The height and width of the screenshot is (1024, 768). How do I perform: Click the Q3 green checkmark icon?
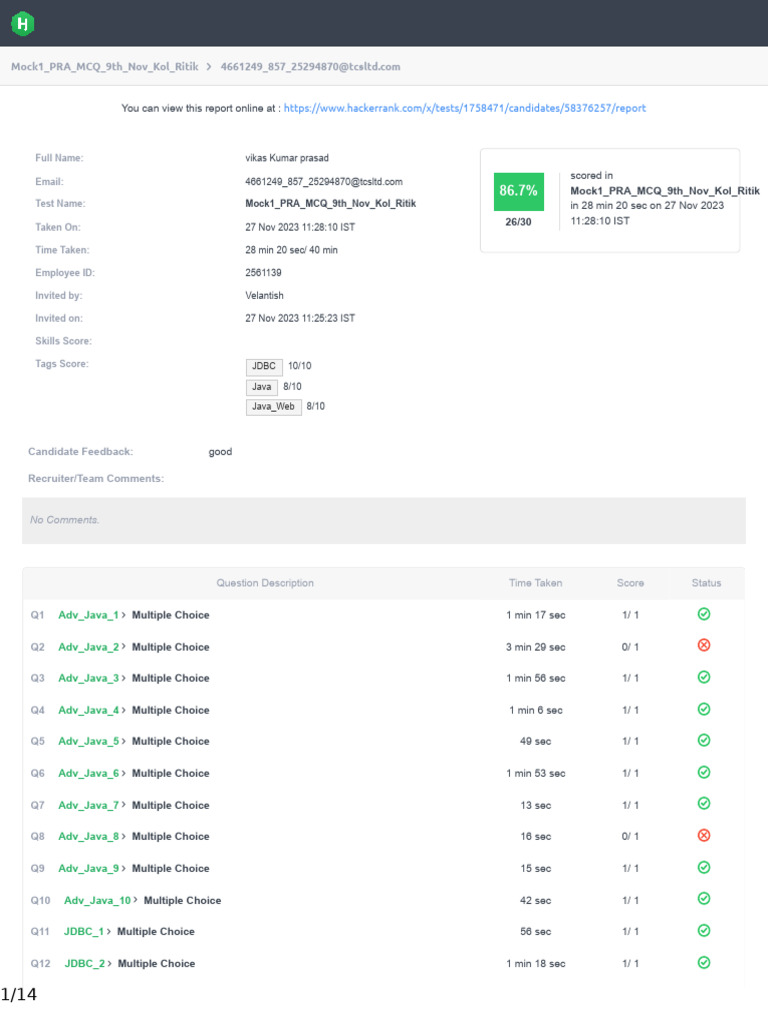point(704,677)
